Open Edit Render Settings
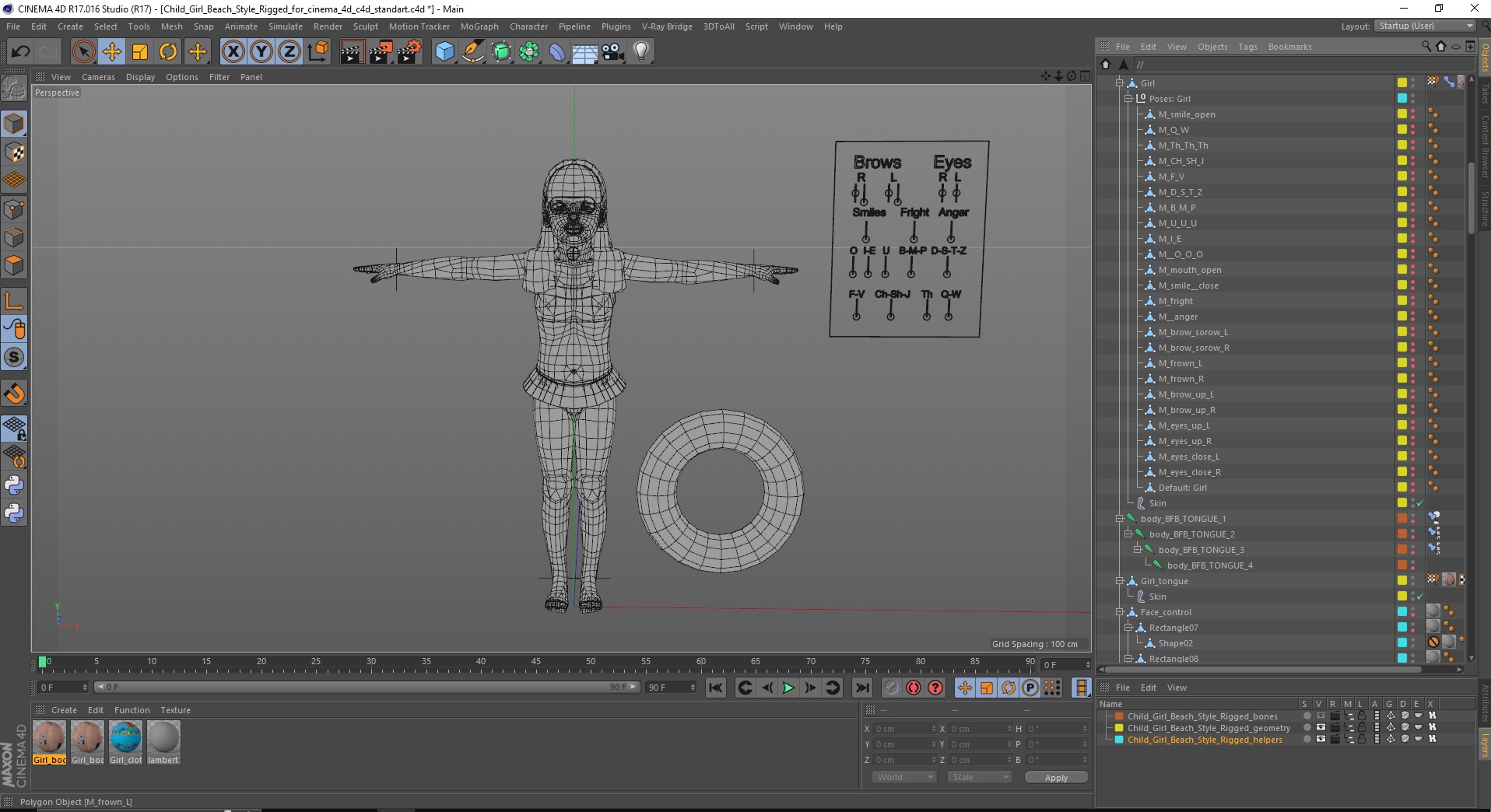1491x812 pixels. pyautogui.click(x=409, y=52)
